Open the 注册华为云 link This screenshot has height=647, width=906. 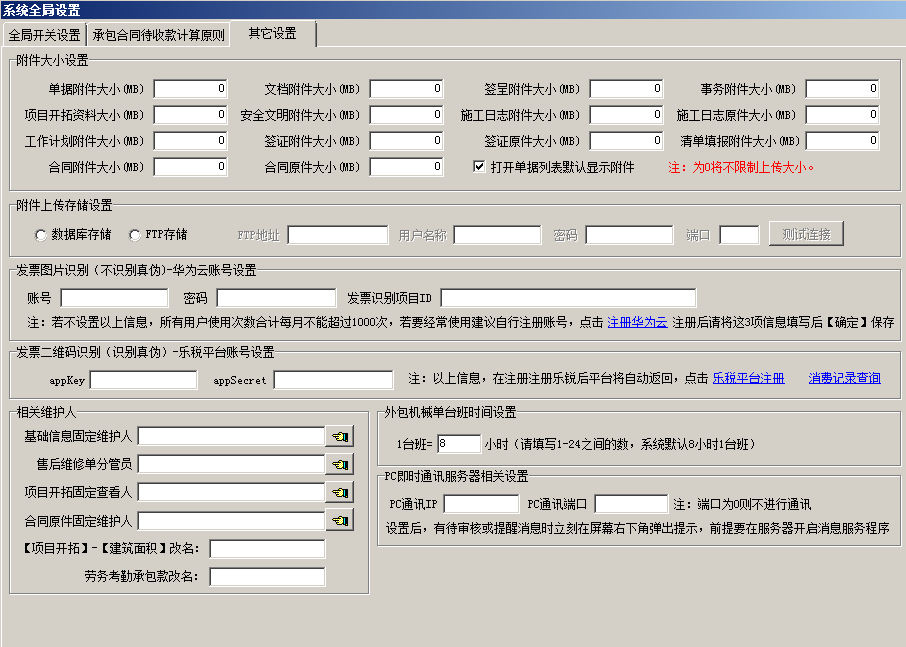pos(637,322)
